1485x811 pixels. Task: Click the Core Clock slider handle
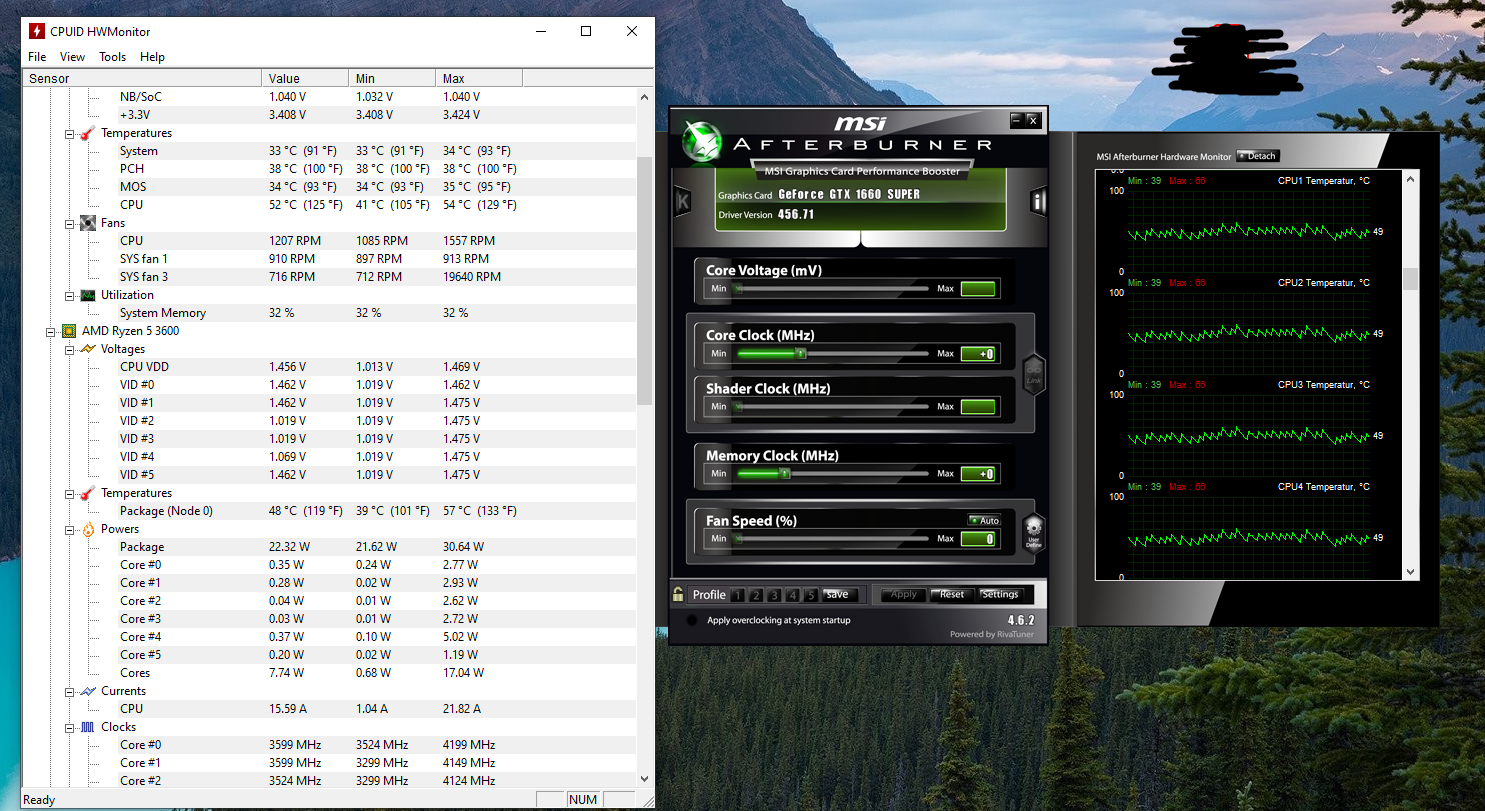click(x=800, y=353)
